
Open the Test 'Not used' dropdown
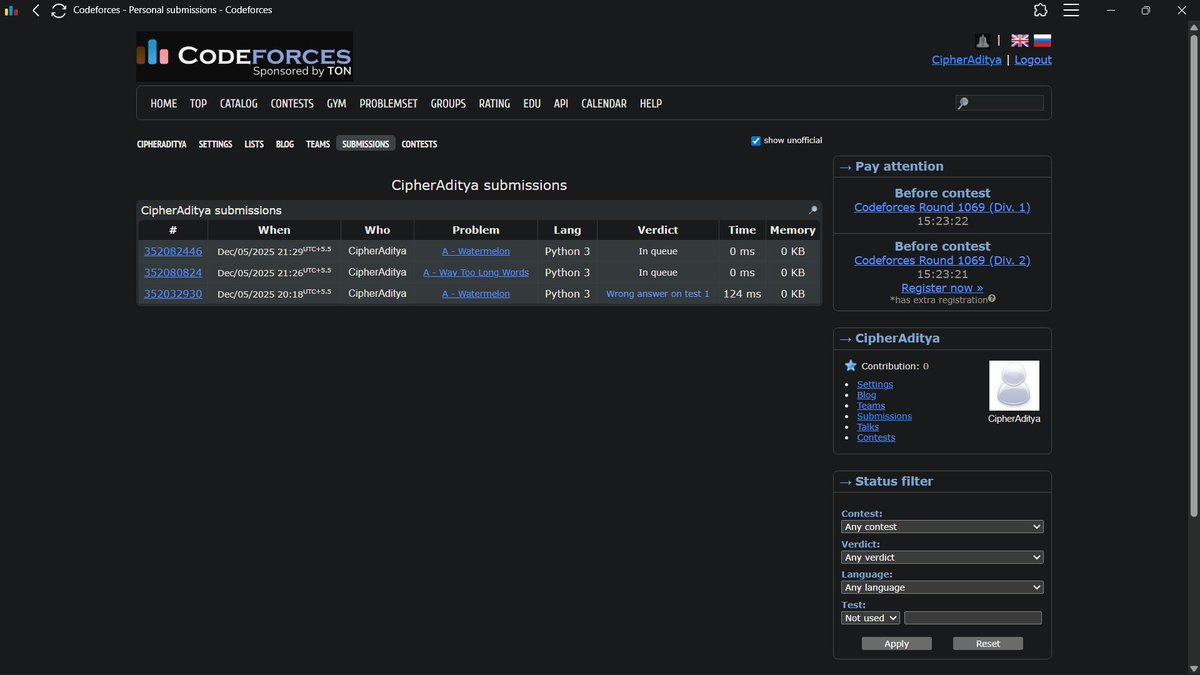click(870, 618)
